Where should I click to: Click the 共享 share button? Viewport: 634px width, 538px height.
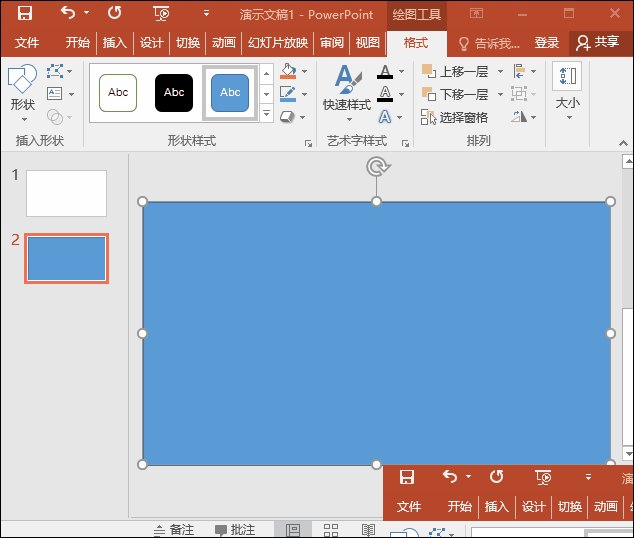598,43
